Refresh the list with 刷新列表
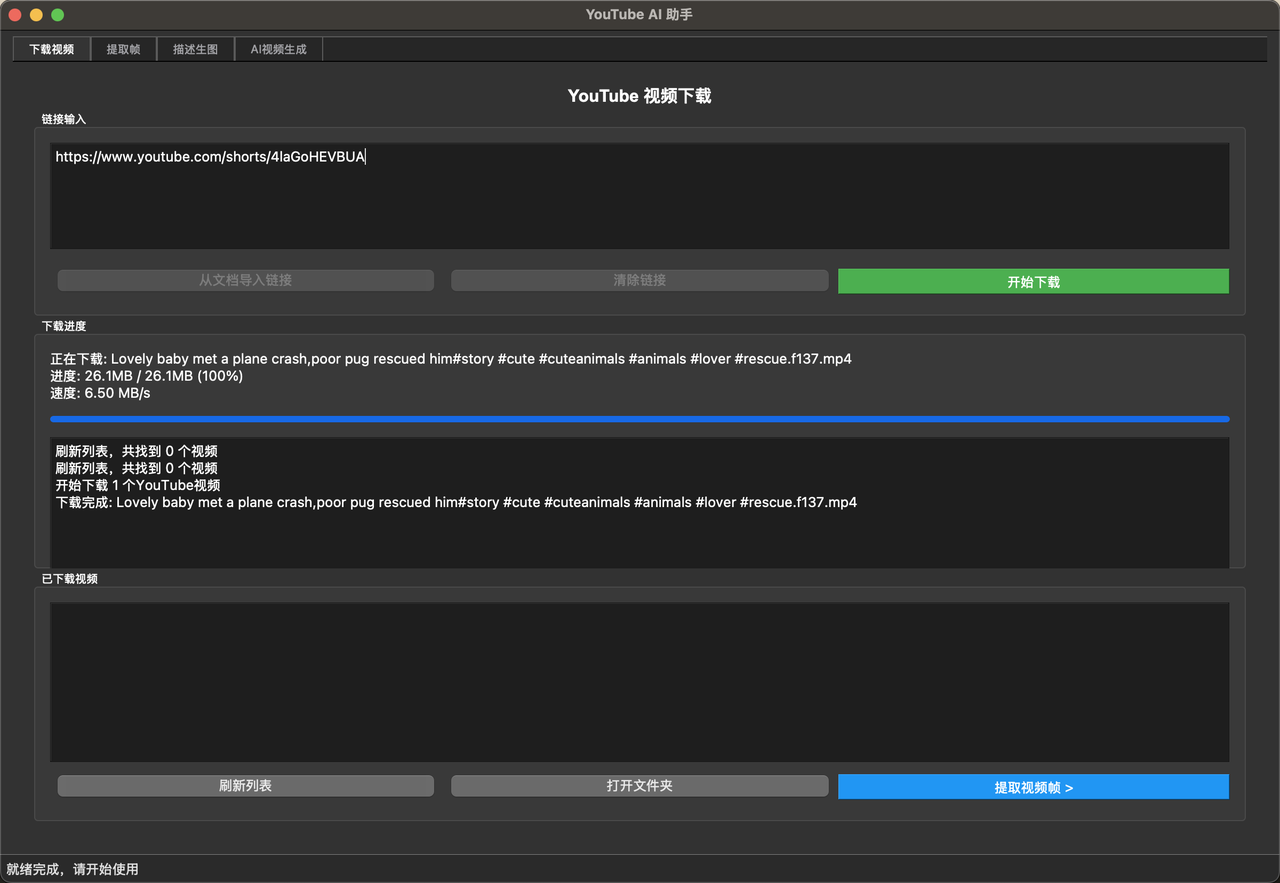The image size is (1280, 883). pos(245,786)
